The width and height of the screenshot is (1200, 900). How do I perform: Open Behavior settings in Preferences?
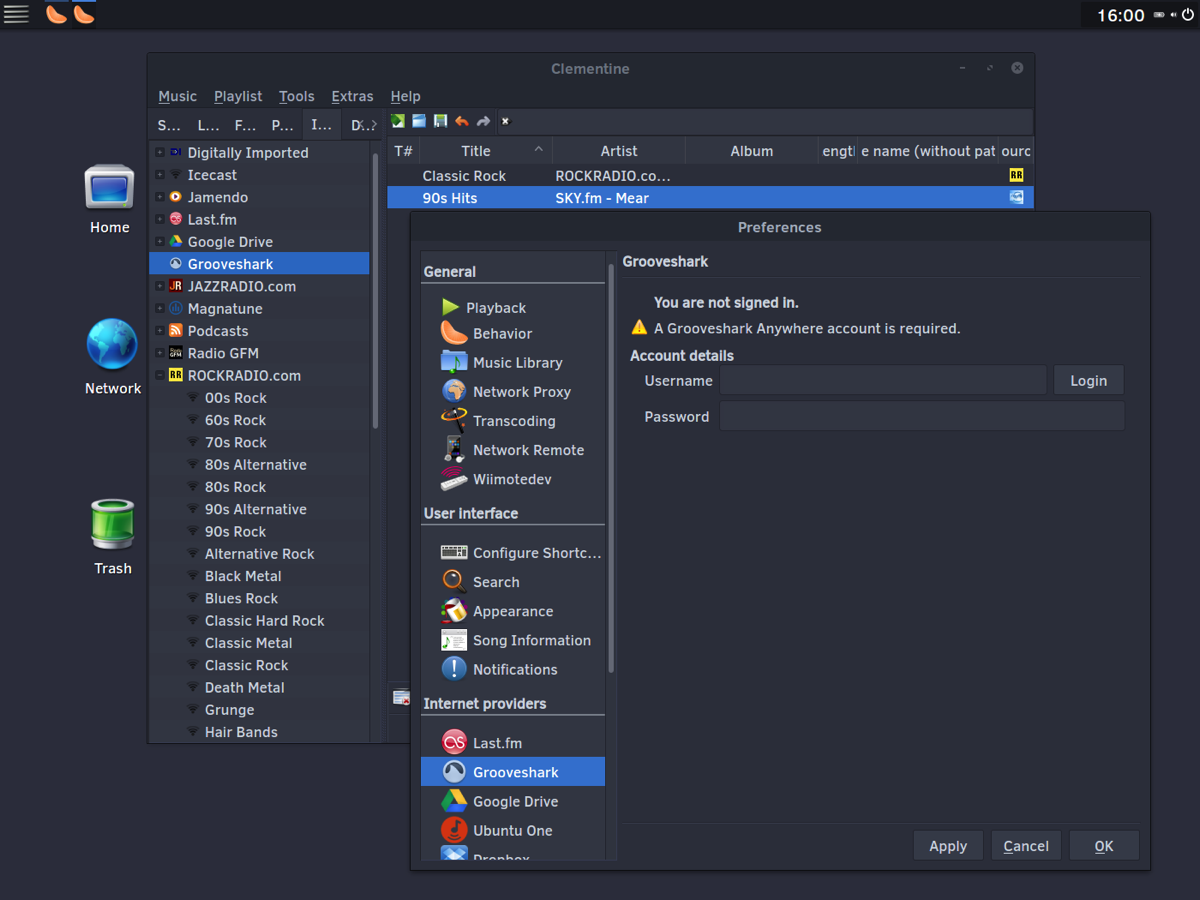(486, 333)
